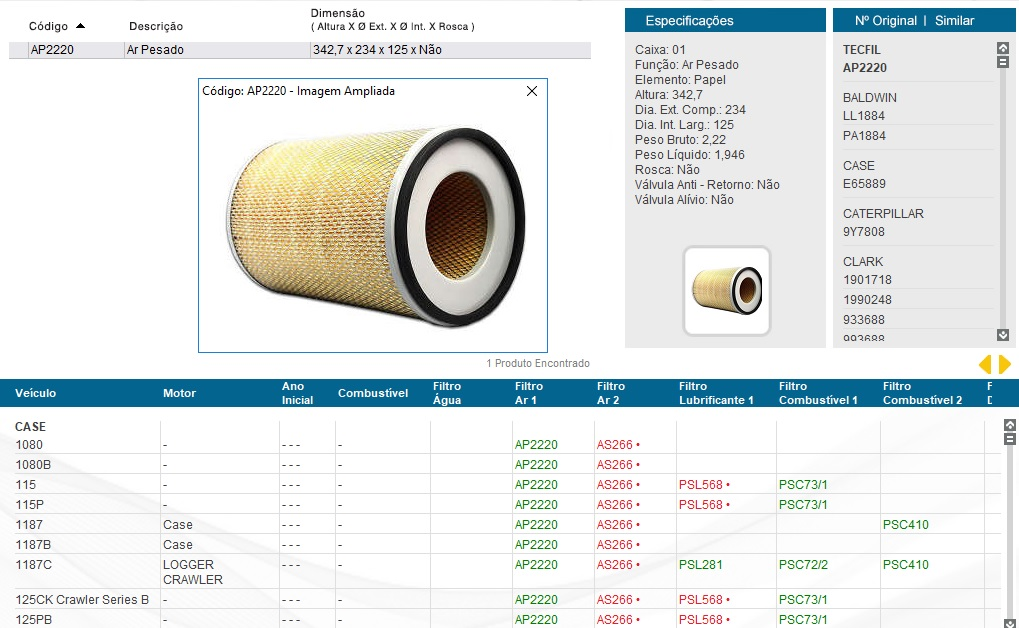The height and width of the screenshot is (628, 1019).
Task: Click the Descrição column header
Action: pyautogui.click(x=156, y=26)
